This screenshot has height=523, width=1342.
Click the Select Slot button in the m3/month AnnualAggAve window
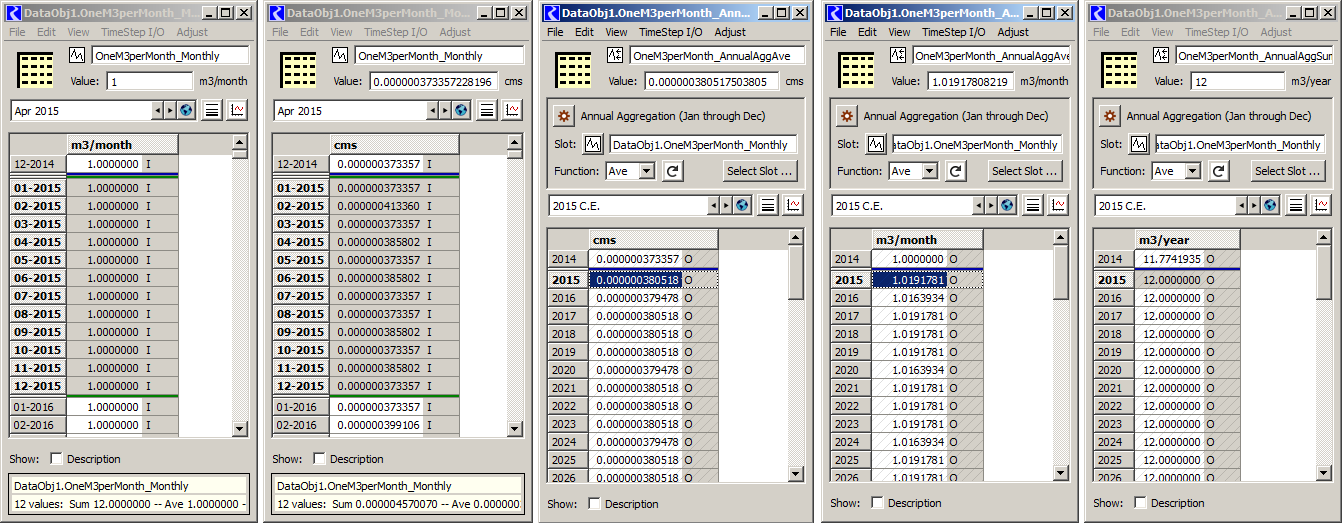1024,171
